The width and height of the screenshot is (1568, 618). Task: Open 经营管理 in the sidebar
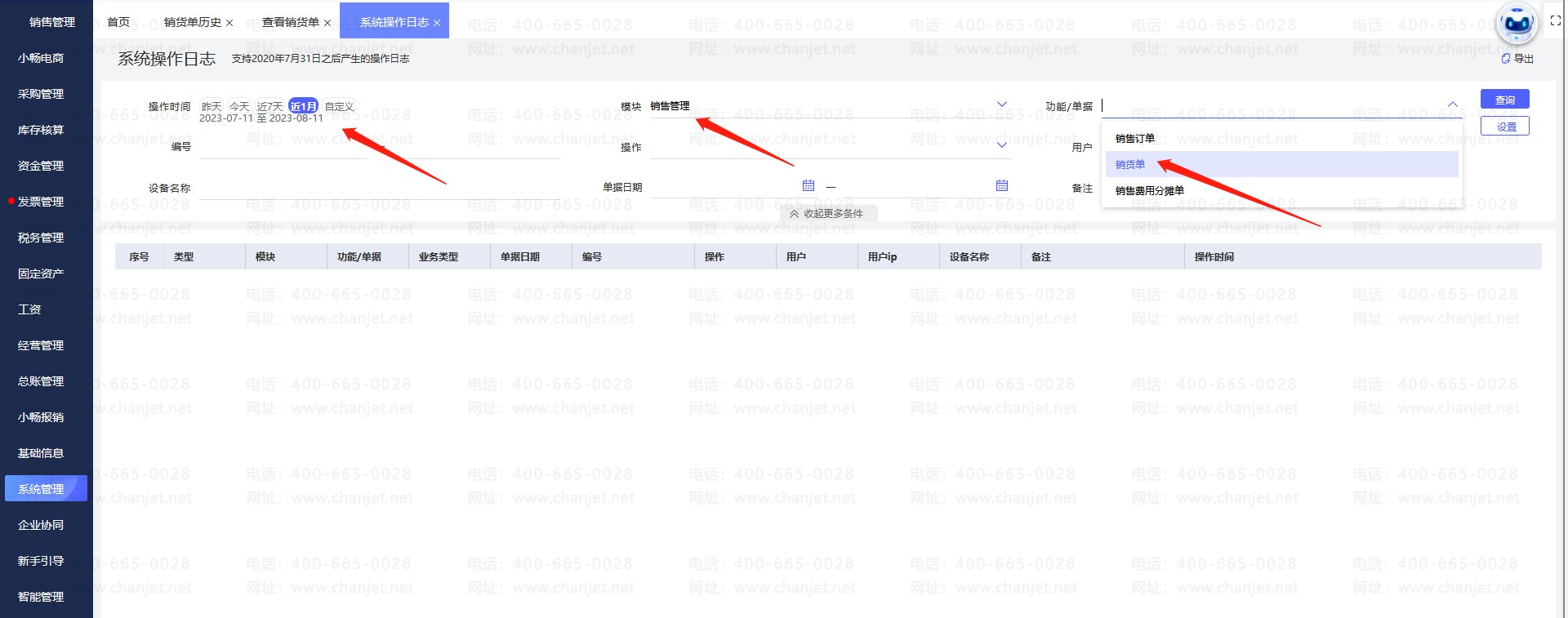click(41, 345)
